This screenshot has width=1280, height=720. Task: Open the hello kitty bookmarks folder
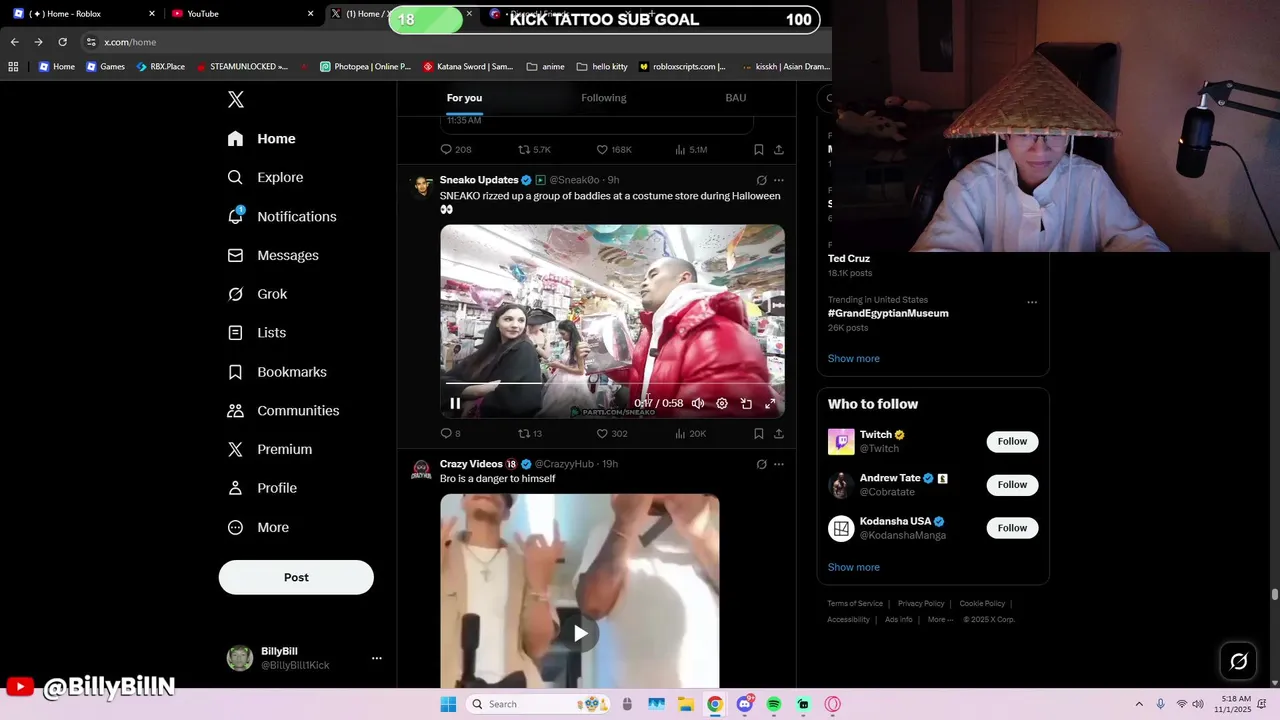pos(602,67)
